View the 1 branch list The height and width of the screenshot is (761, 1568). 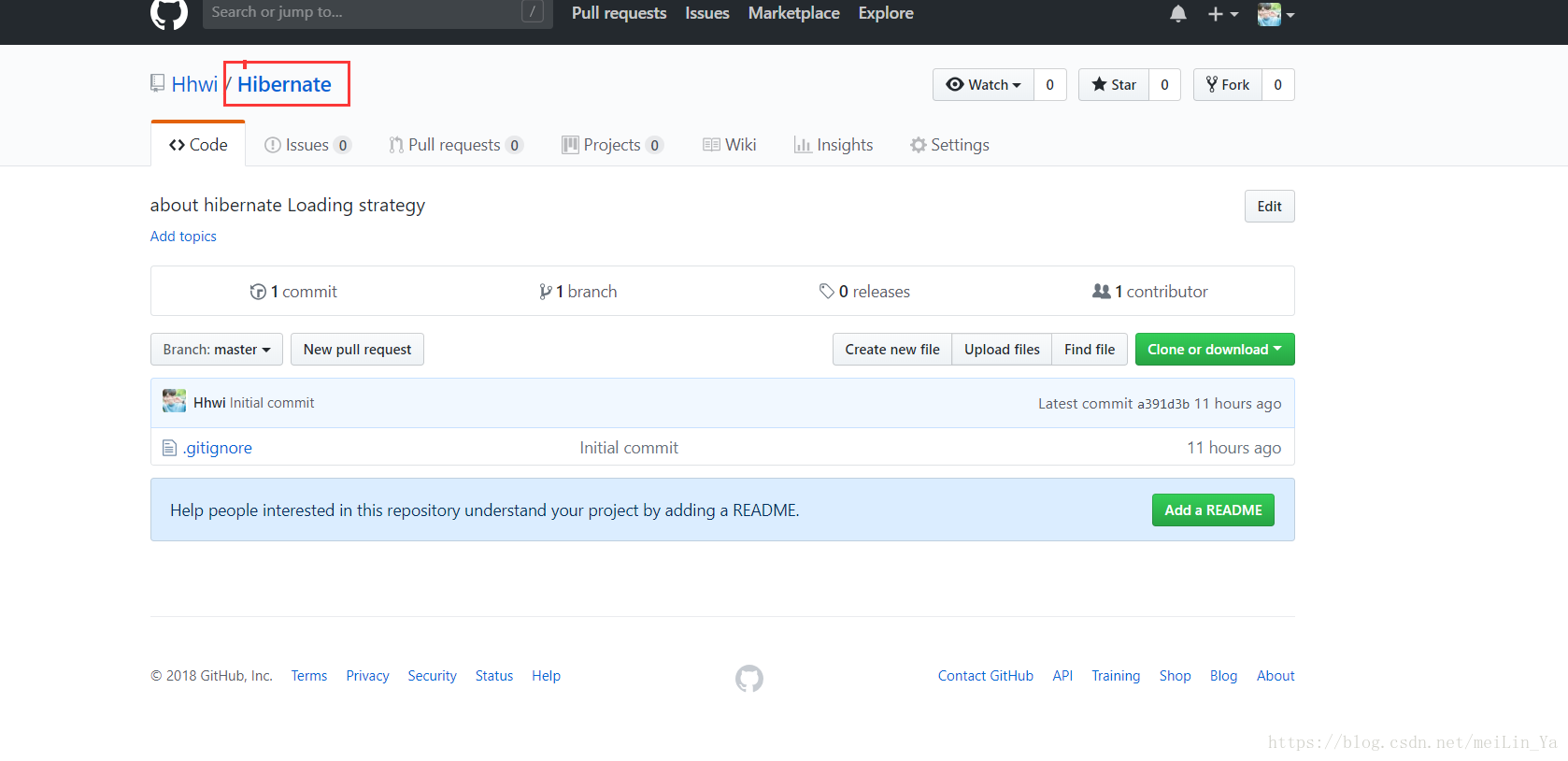click(x=578, y=292)
